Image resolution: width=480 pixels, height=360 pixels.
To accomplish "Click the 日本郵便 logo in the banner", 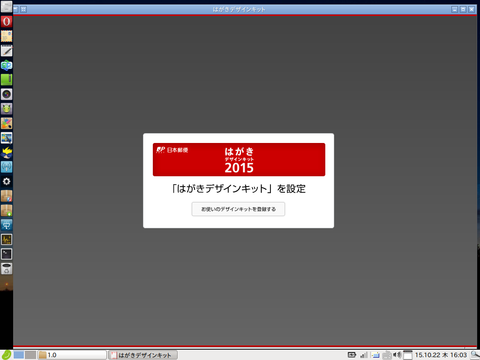I will tap(172, 150).
